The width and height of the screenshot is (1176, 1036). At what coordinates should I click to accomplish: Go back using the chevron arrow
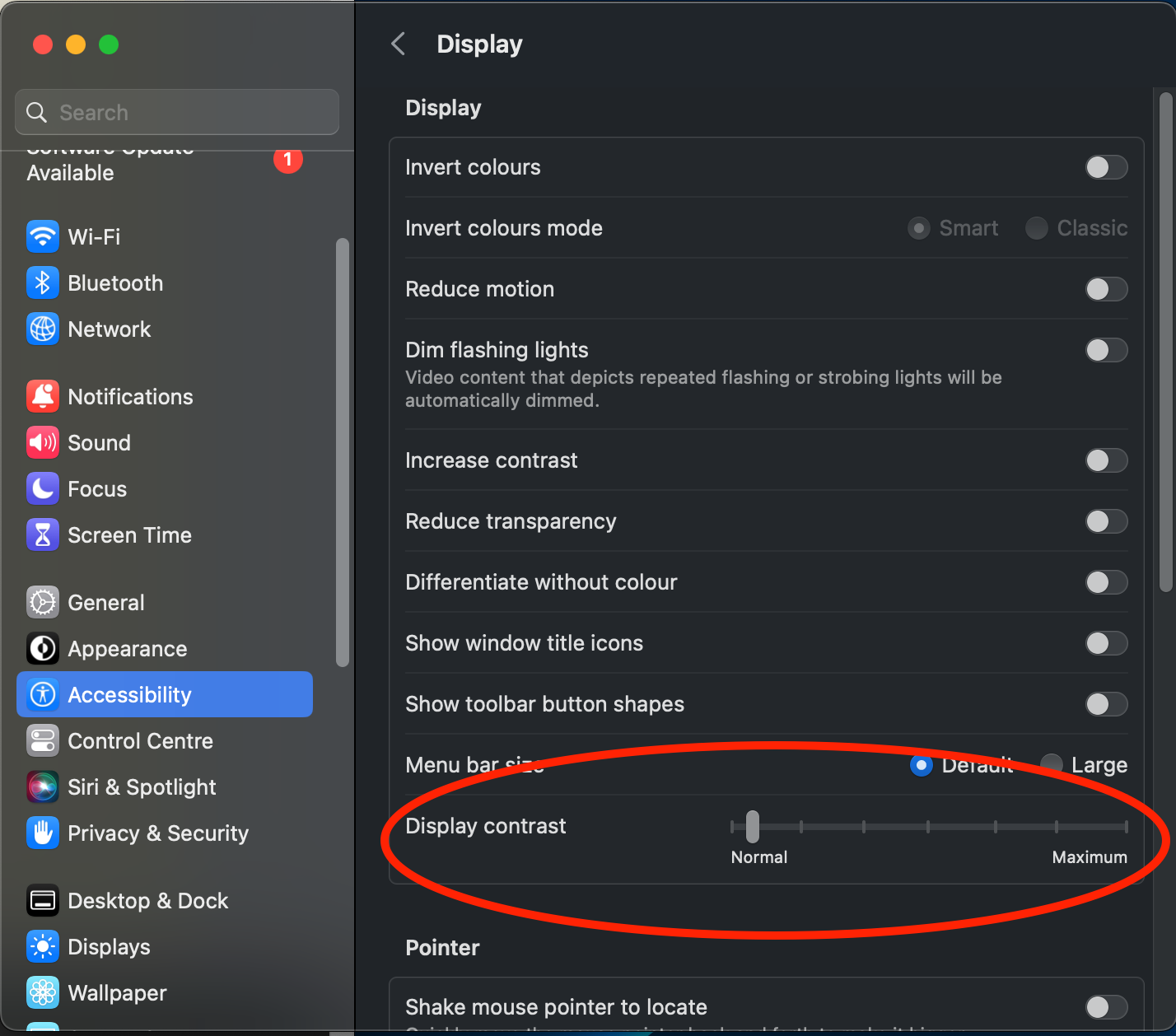point(399,44)
